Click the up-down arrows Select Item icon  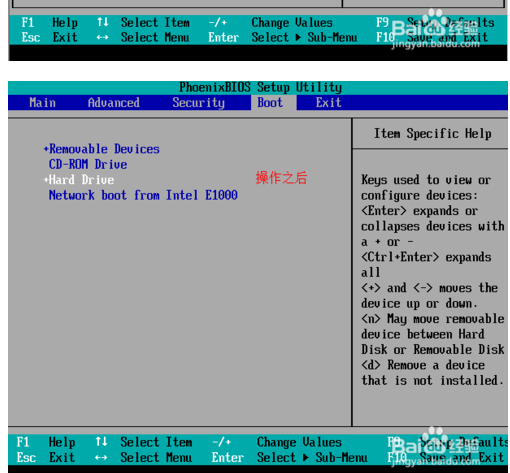101,442
